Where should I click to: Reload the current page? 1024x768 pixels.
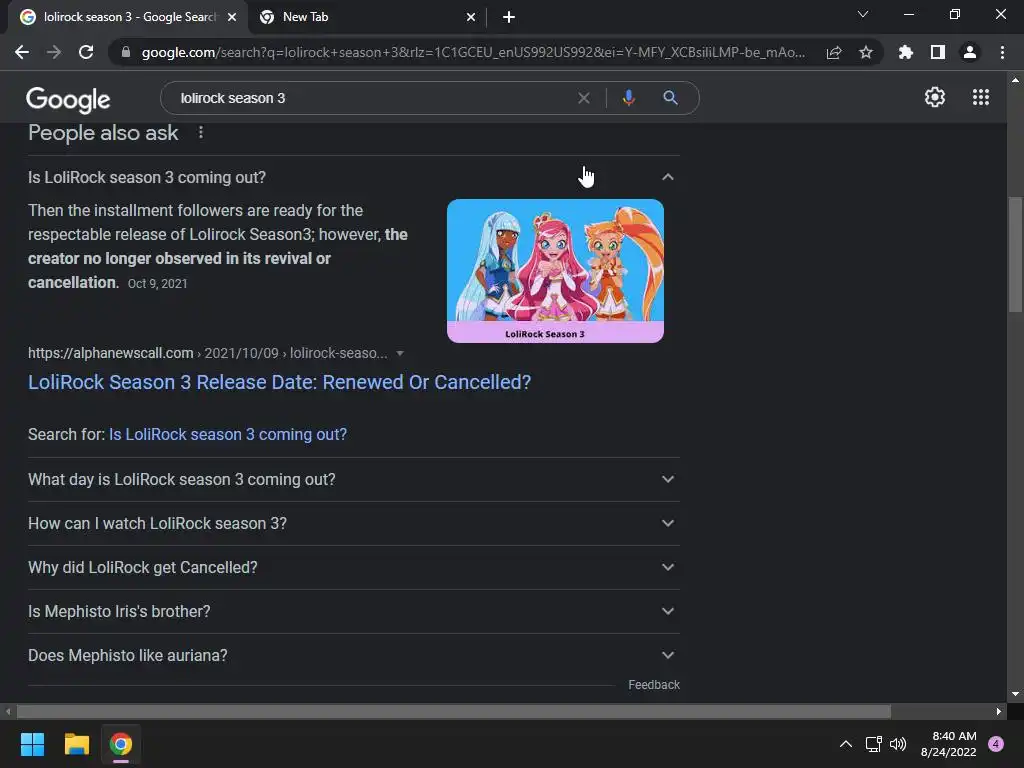(x=86, y=52)
